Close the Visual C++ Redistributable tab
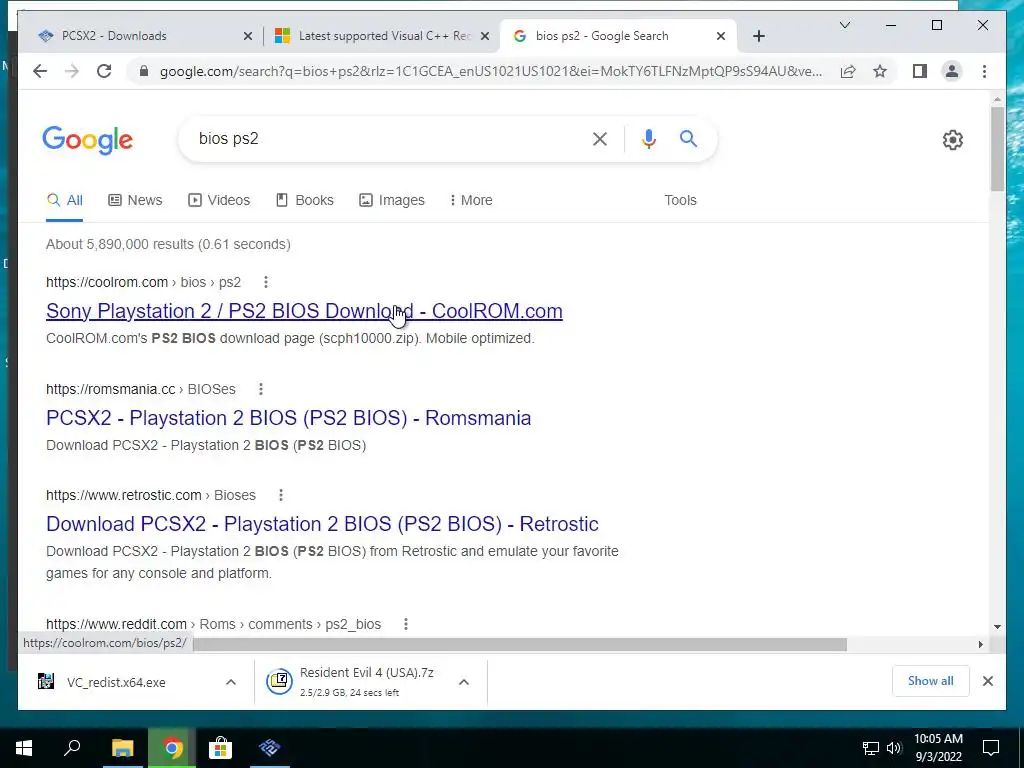 coord(485,37)
